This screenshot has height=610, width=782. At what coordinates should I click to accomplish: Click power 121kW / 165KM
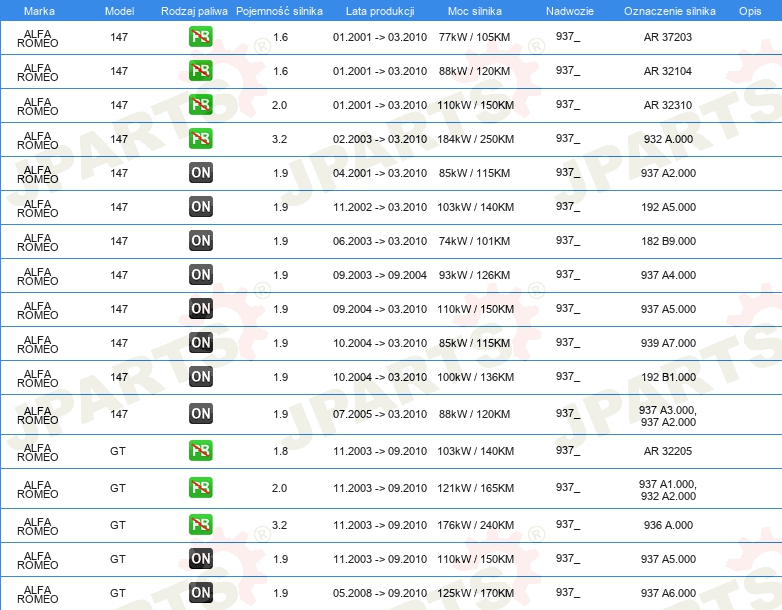475,488
